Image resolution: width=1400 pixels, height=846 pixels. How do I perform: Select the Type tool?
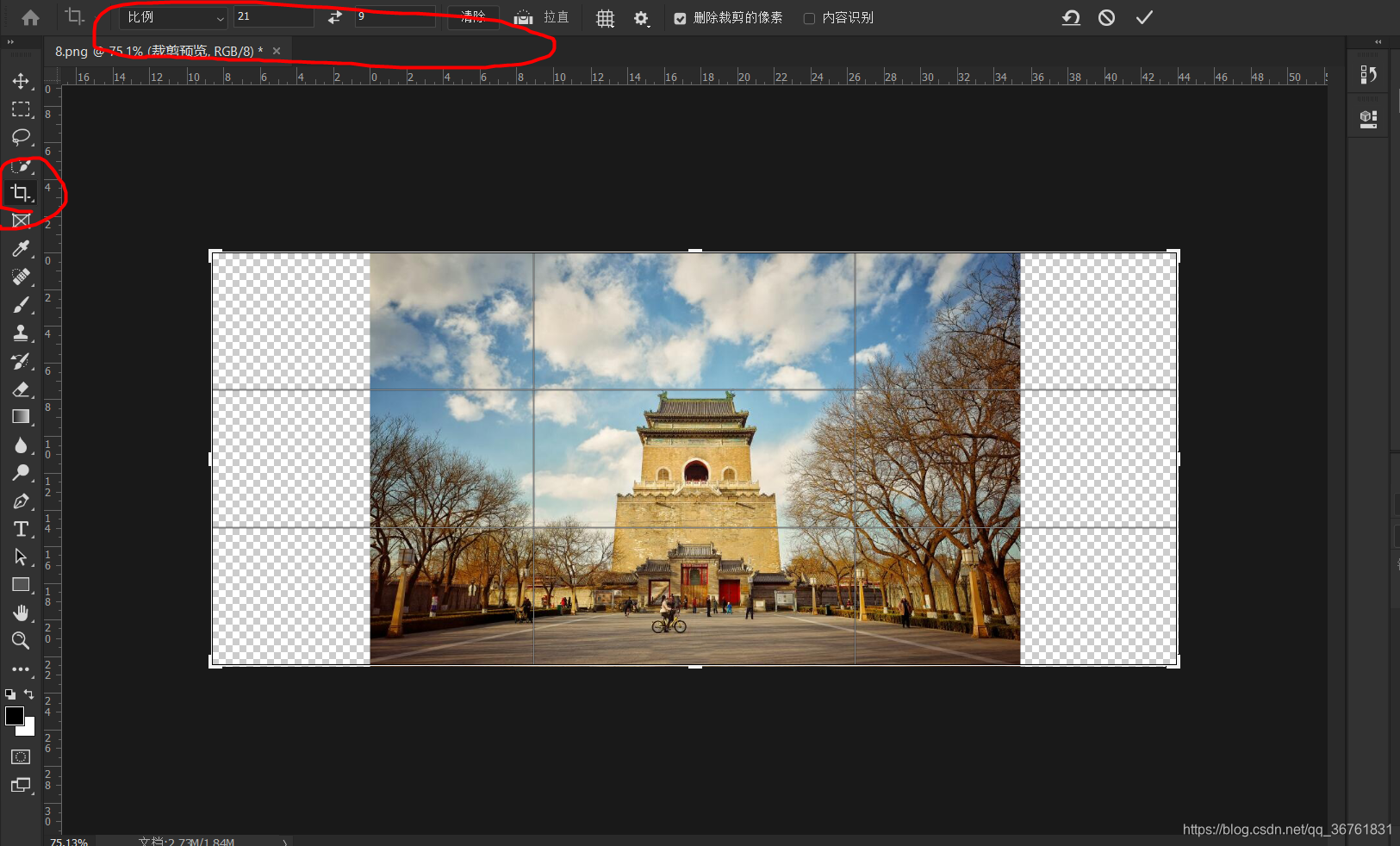[21, 529]
